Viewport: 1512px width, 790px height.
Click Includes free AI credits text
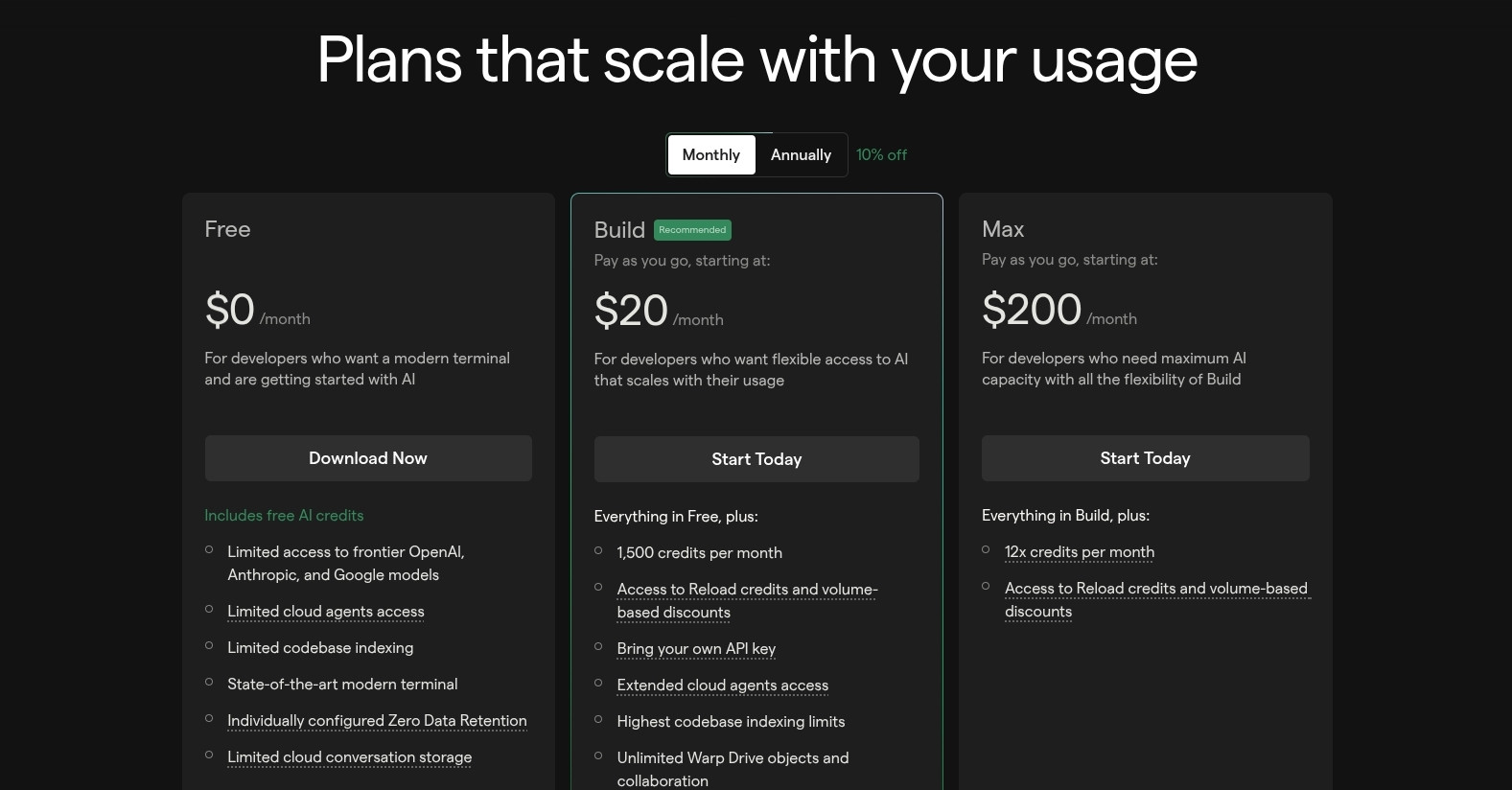pos(284,516)
